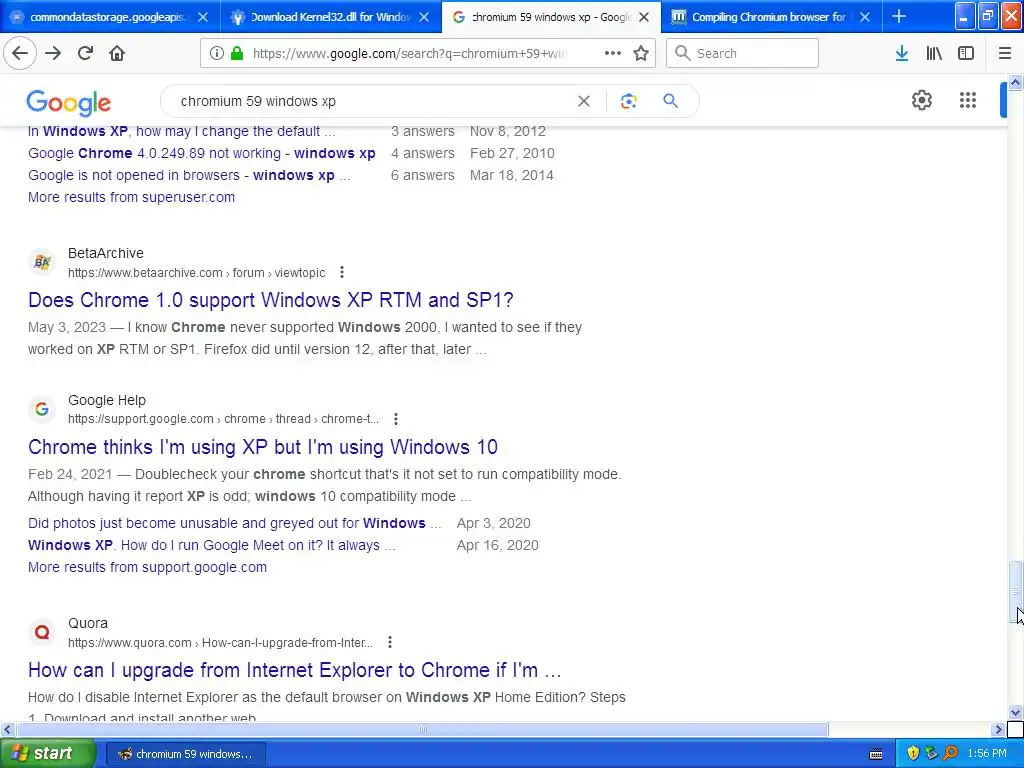Click the horizontal scrollbar thumb

tap(422, 729)
